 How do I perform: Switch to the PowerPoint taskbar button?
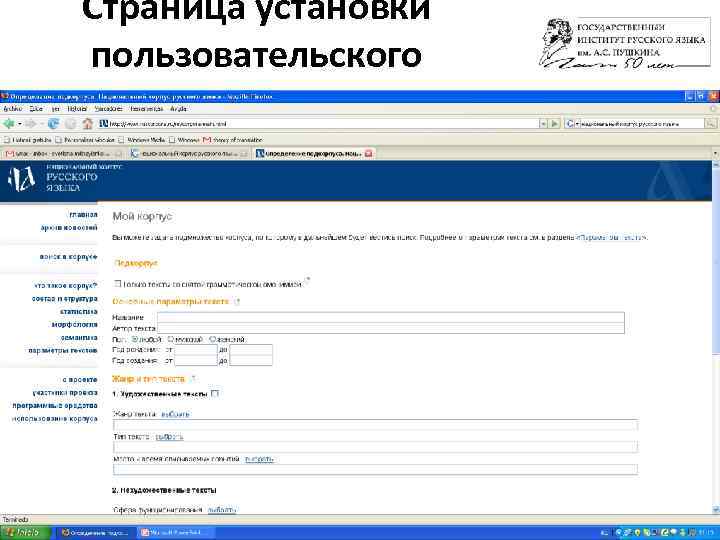[174, 533]
